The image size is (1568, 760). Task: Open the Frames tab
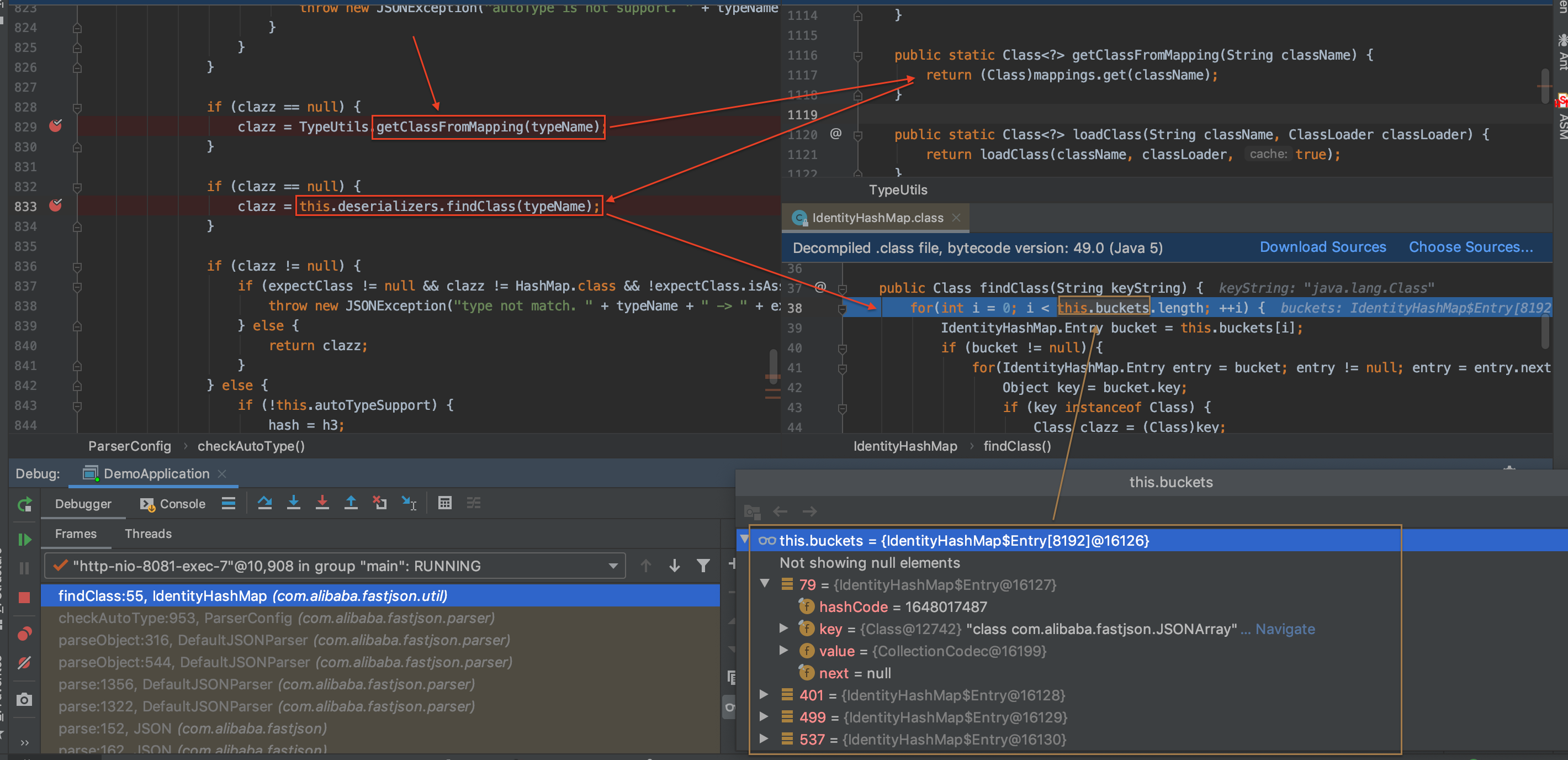click(x=76, y=534)
